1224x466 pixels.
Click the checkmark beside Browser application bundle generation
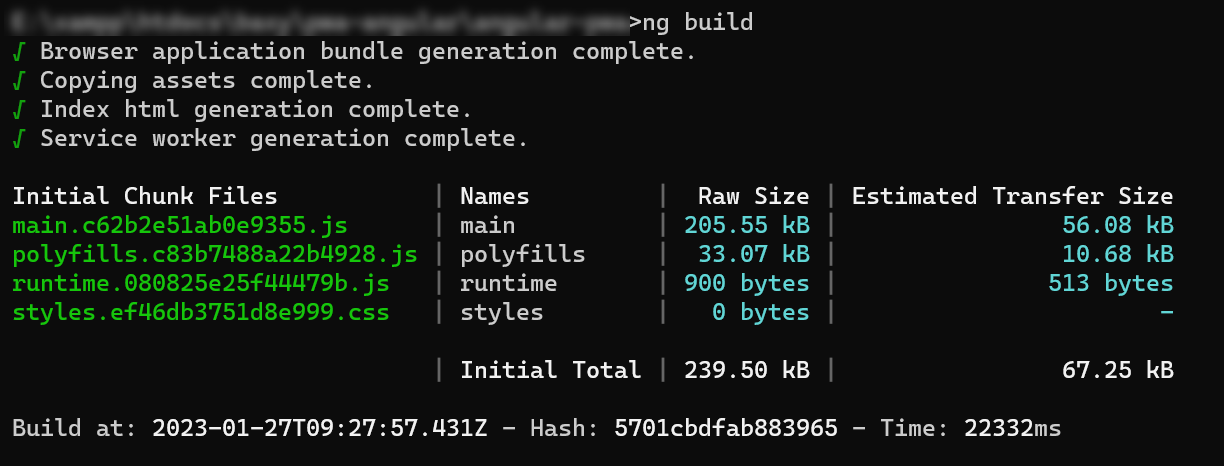point(19,51)
